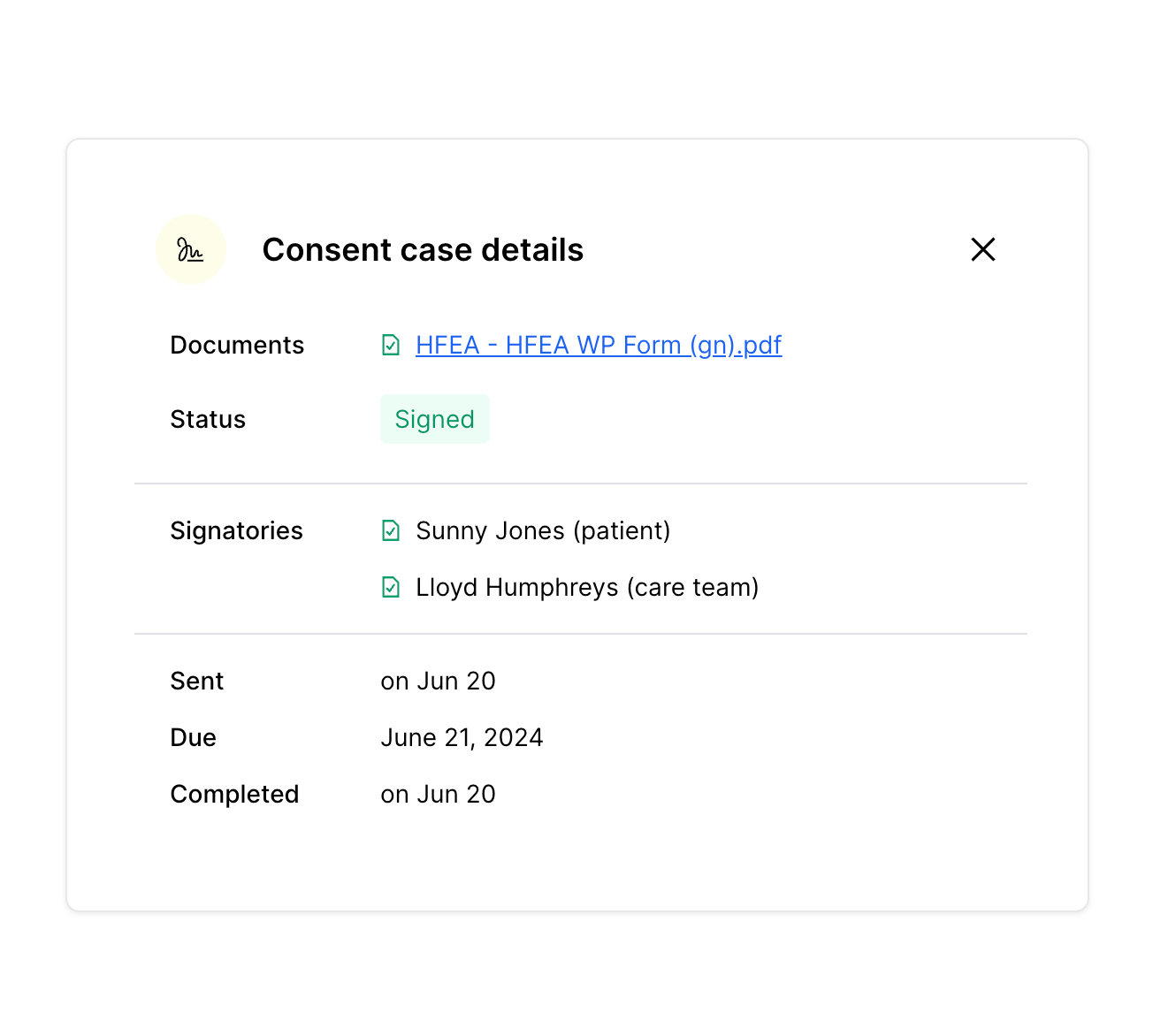The height and width of the screenshot is (1036, 1153).
Task: Click the June 21, 2024 due date
Action: [x=462, y=737]
